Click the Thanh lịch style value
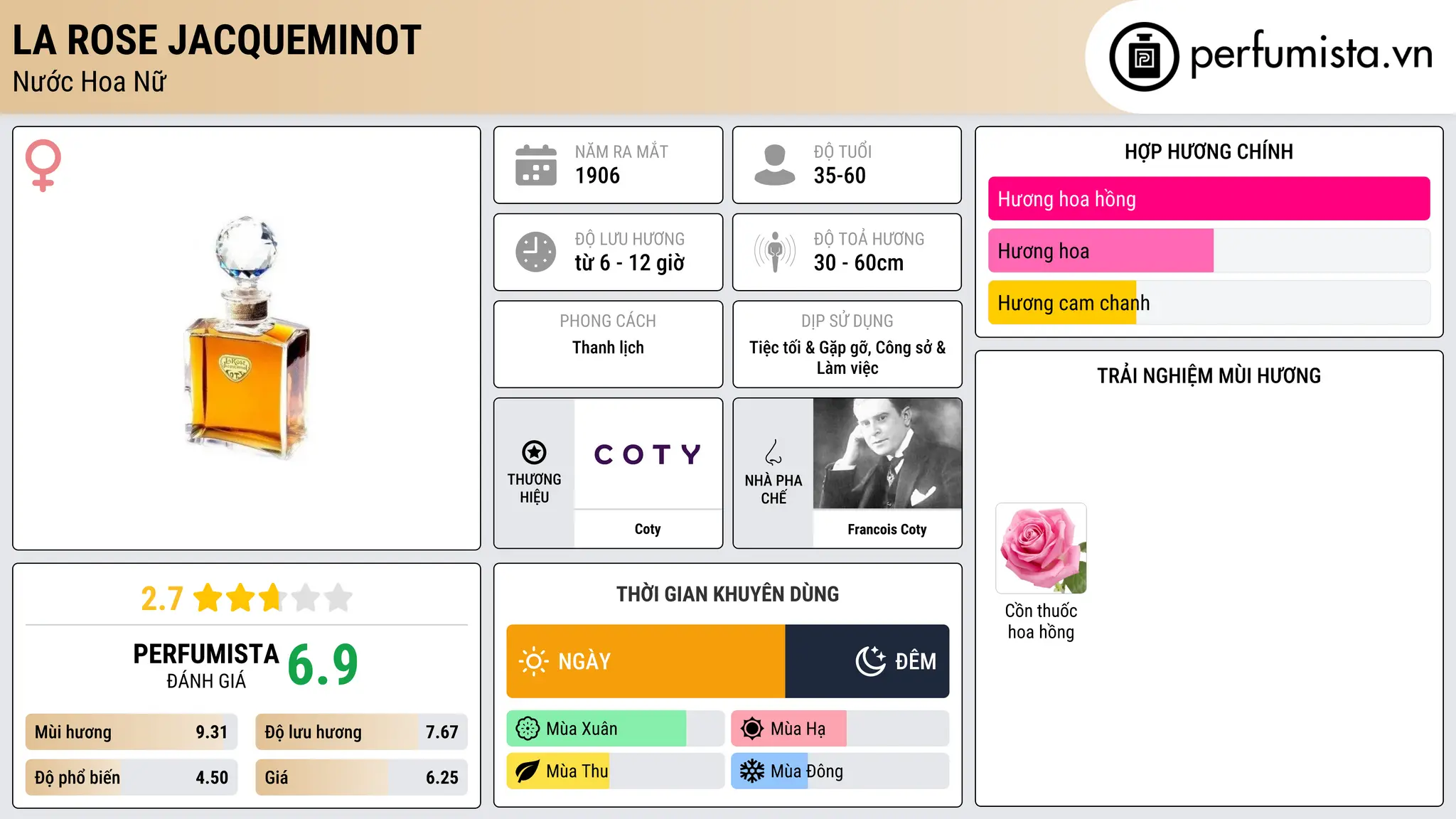1456x819 pixels. coord(608,348)
